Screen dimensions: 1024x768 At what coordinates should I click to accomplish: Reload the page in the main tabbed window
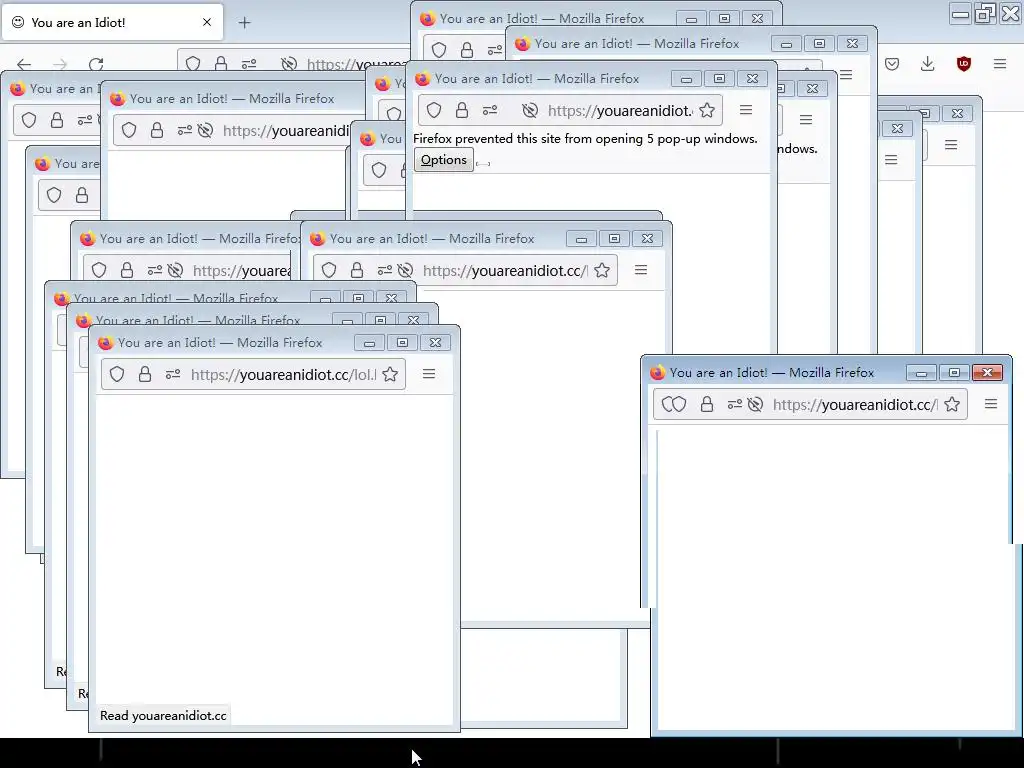[x=96, y=64]
